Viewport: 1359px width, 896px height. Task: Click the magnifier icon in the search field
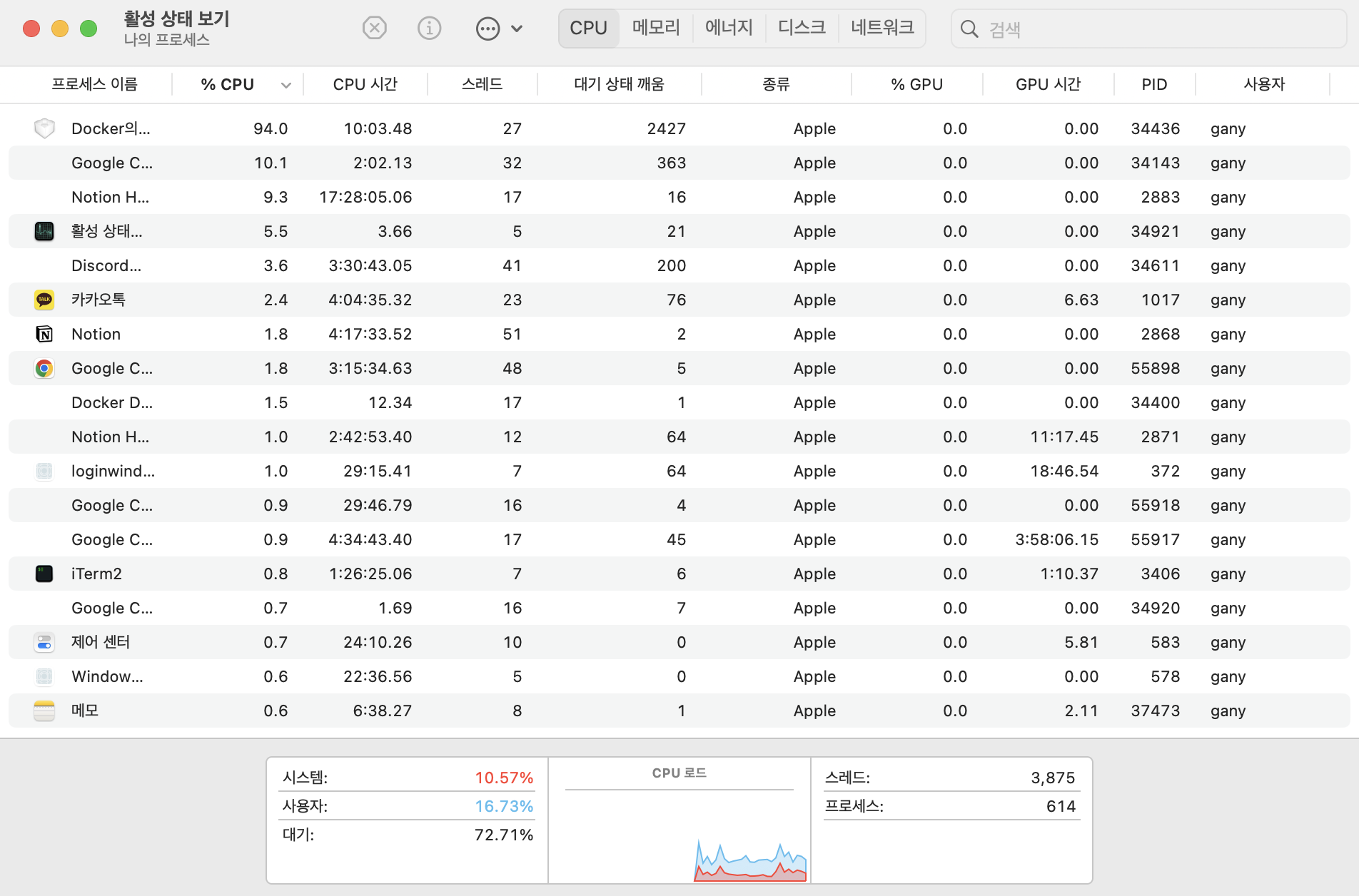(969, 29)
